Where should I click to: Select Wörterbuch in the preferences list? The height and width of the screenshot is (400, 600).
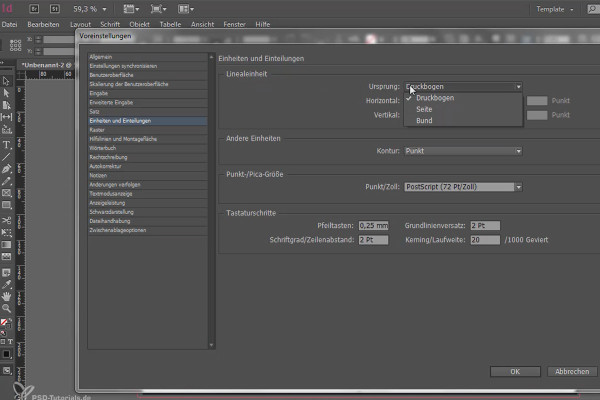[x=148, y=148]
